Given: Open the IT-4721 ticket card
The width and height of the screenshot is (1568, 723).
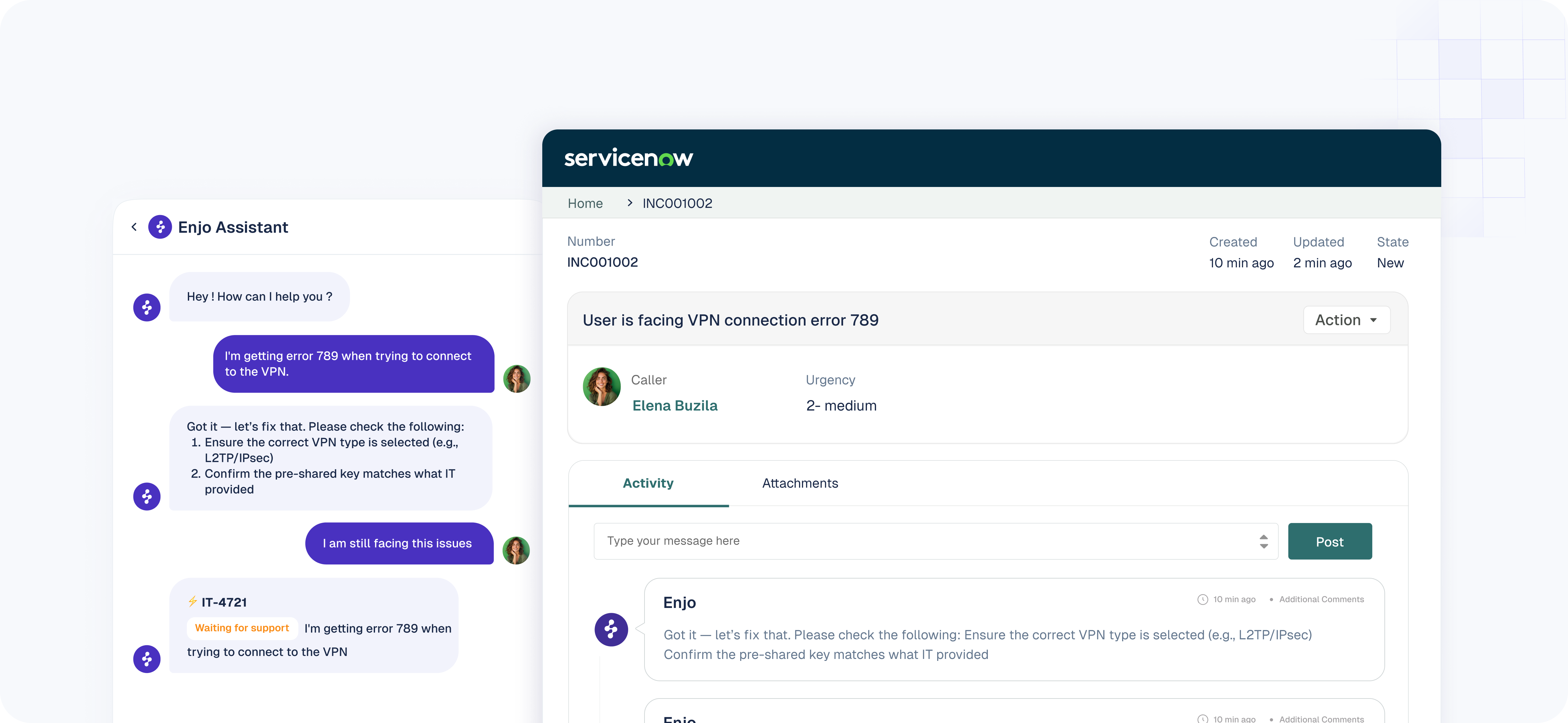Looking at the screenshot, I should 224,602.
